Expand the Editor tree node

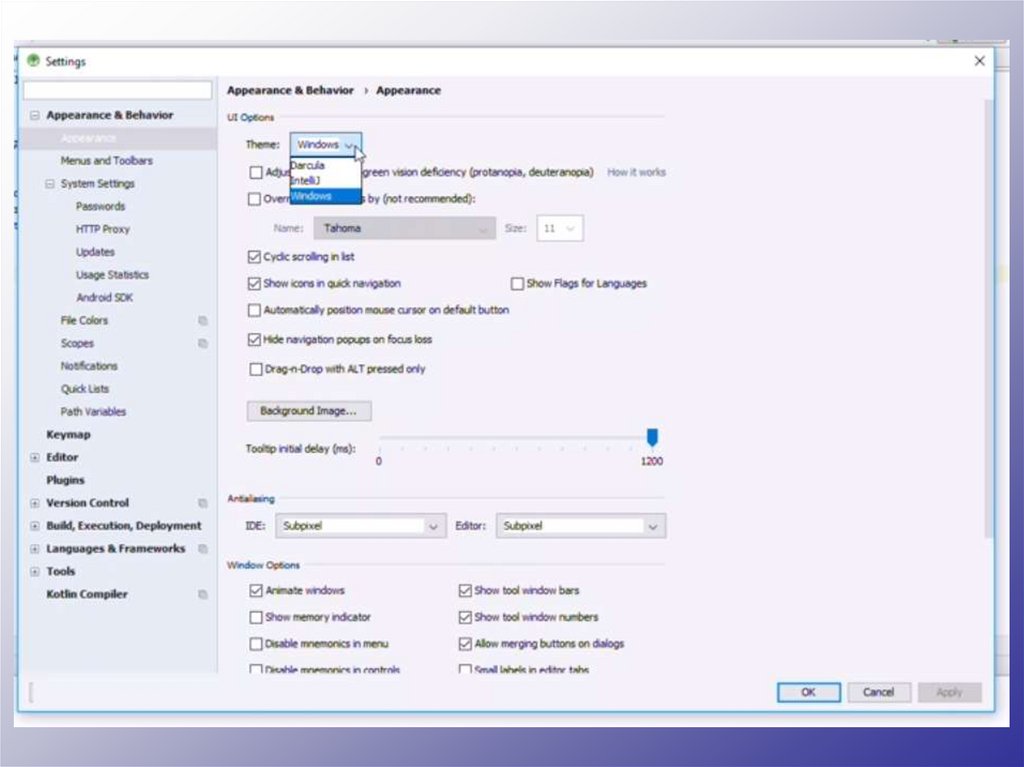tap(35, 457)
